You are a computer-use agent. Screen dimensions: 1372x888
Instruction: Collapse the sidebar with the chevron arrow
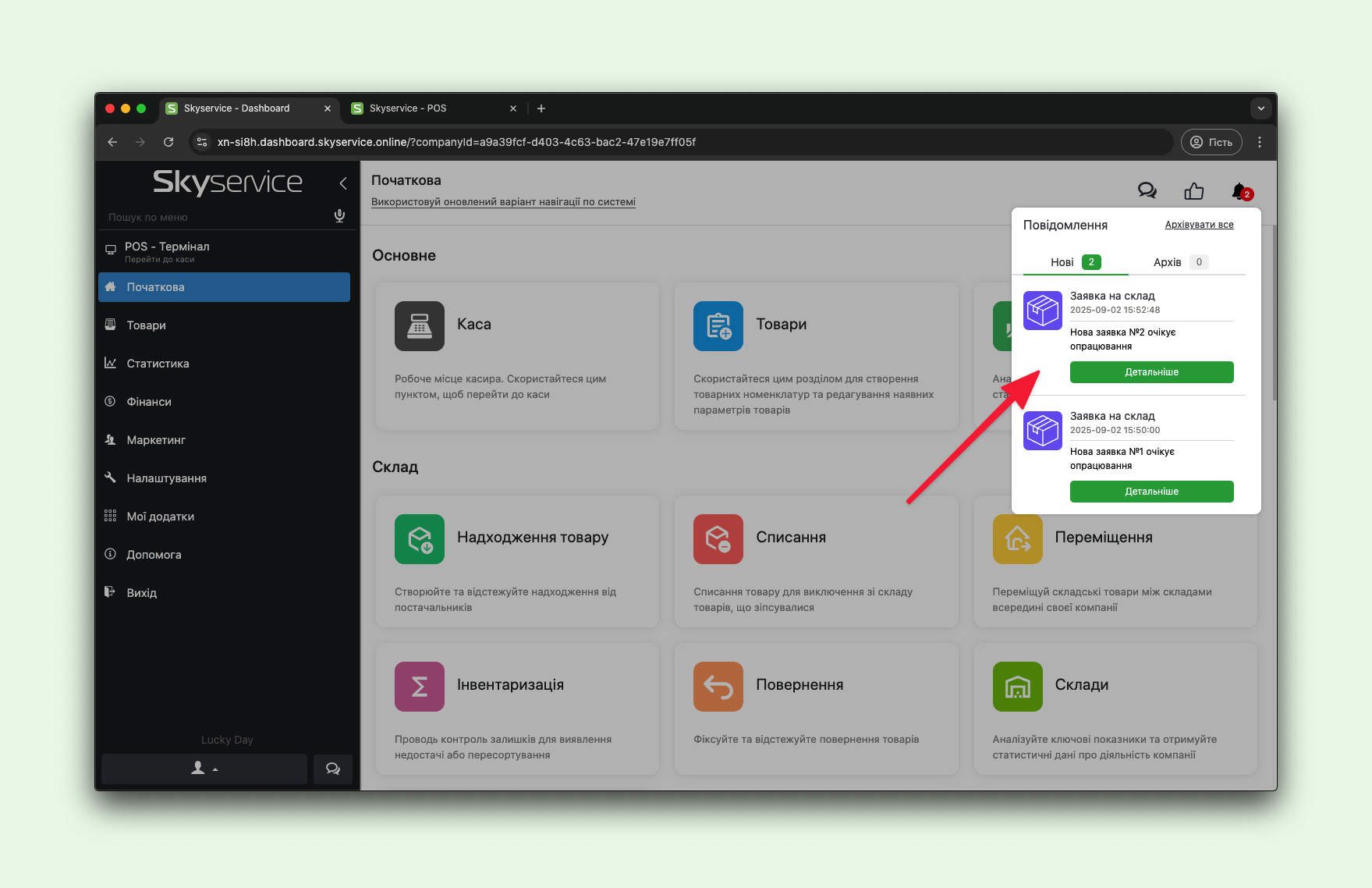click(343, 183)
